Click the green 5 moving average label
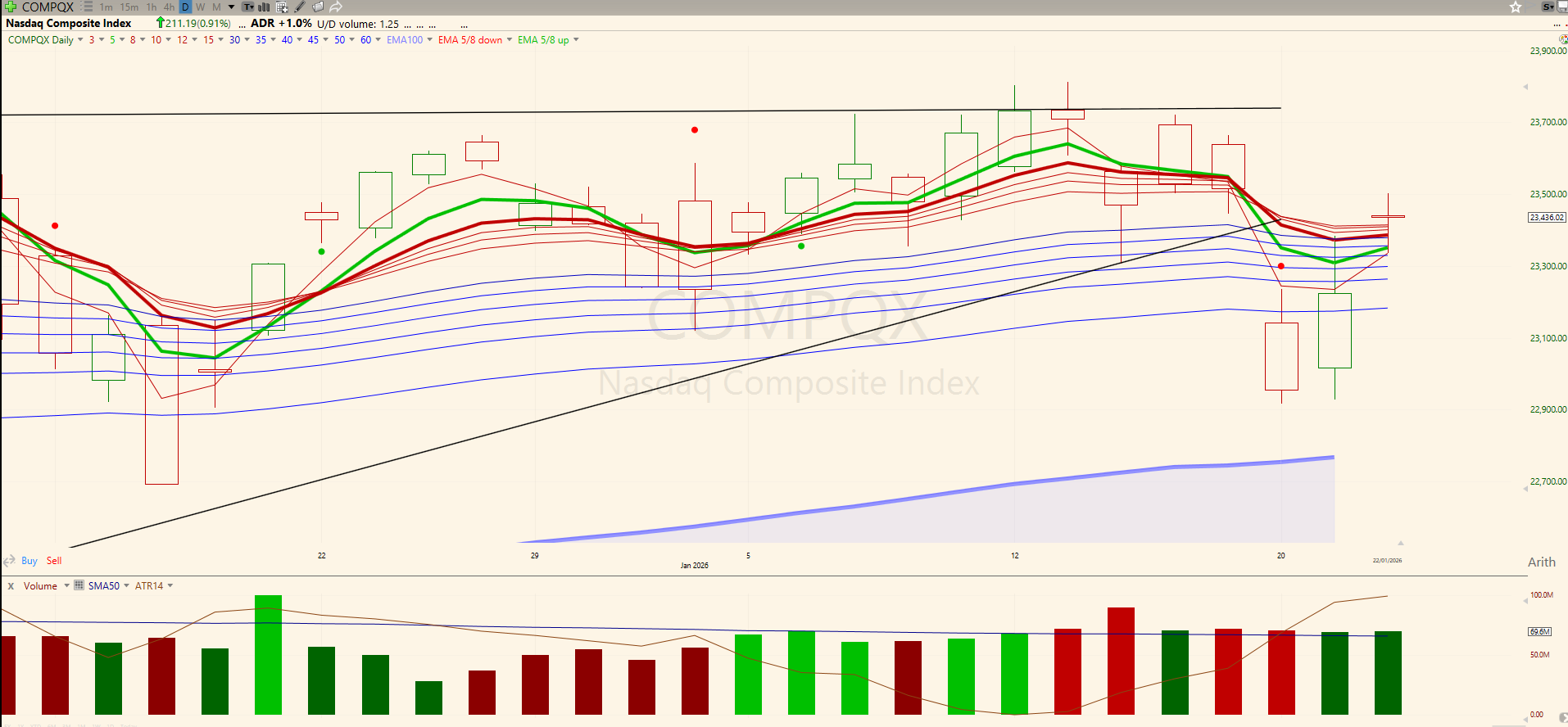This screenshot has width=1568, height=727. point(112,39)
